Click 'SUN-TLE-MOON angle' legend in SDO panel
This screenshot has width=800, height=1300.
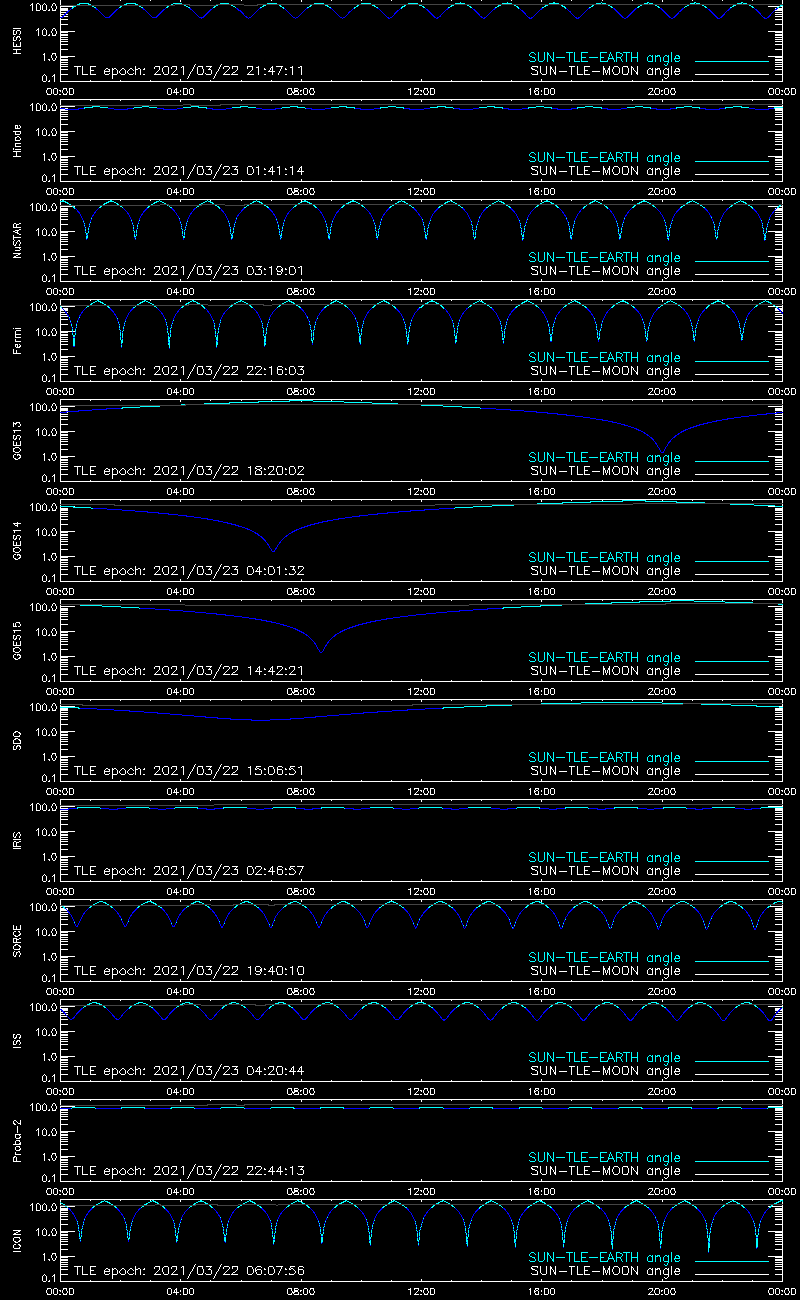tap(604, 771)
